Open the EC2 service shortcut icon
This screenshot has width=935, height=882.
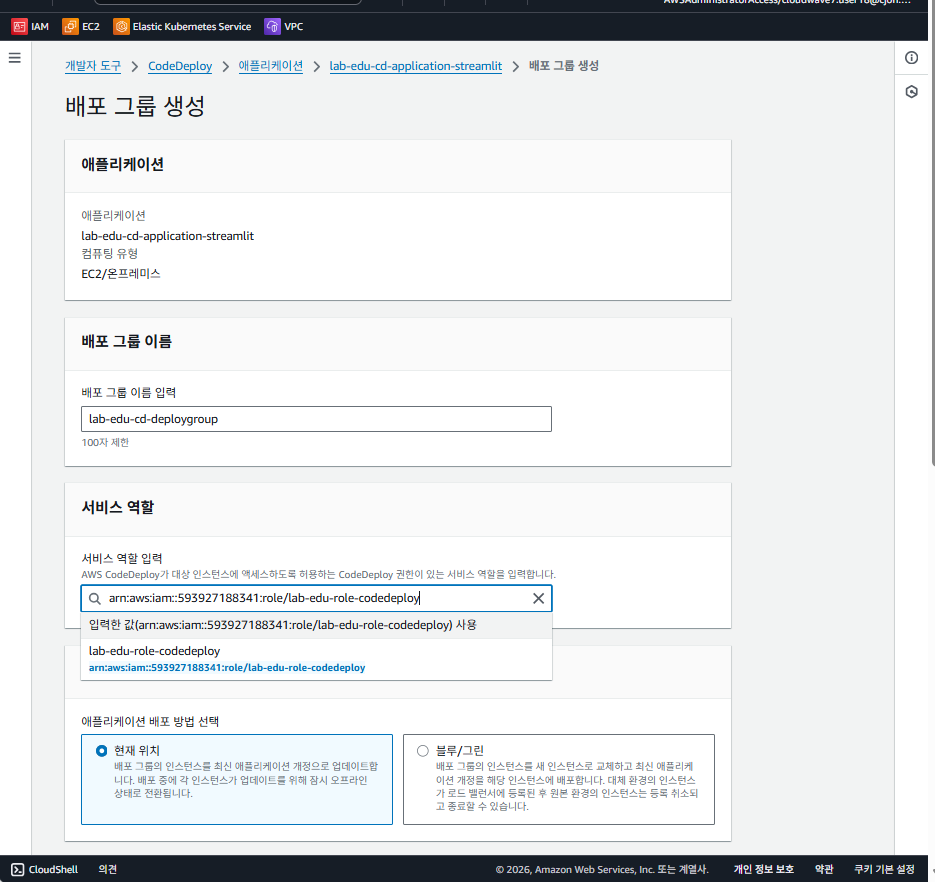click(x=70, y=26)
